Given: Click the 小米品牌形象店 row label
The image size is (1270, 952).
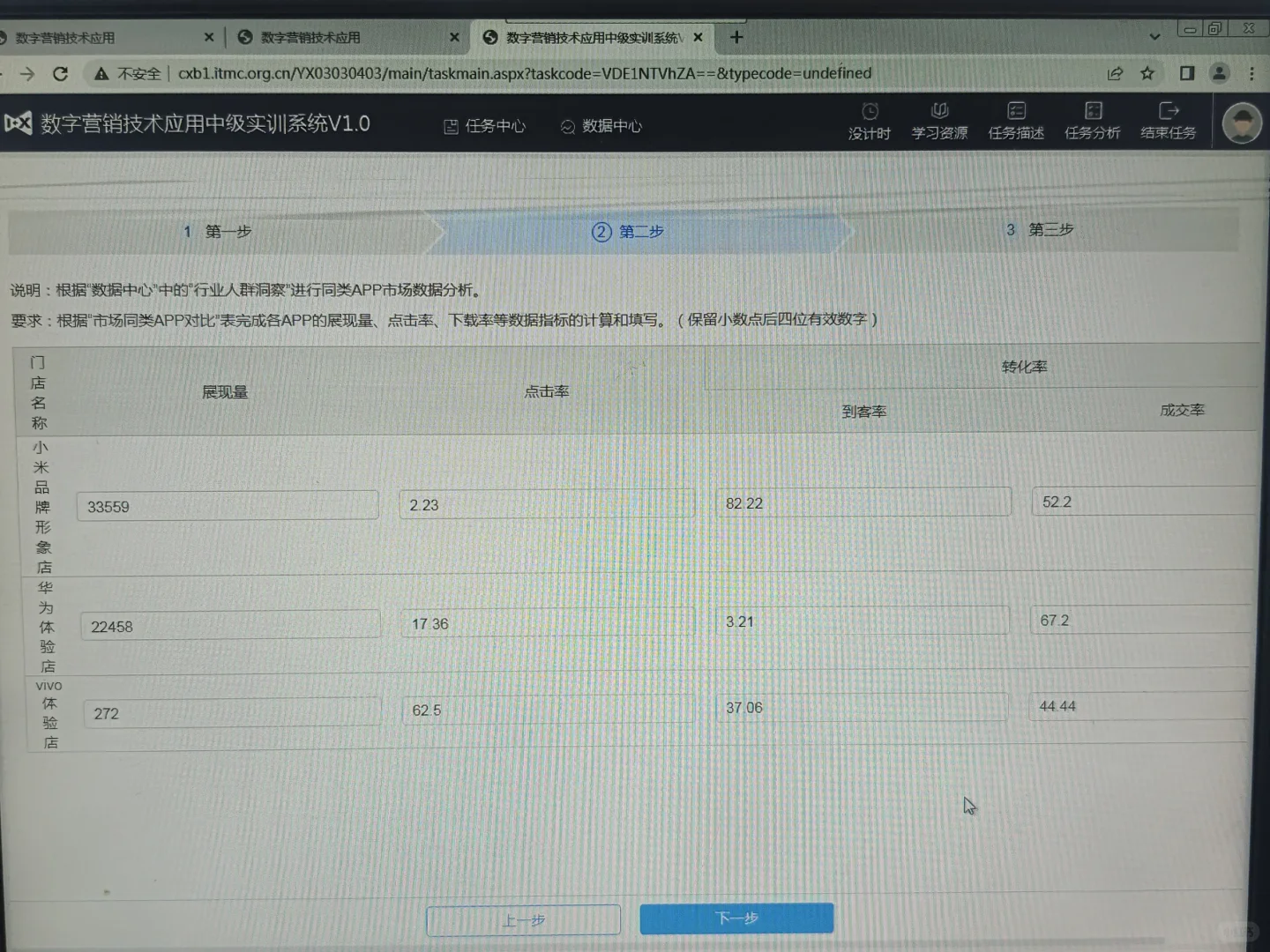Looking at the screenshot, I should tap(42, 507).
